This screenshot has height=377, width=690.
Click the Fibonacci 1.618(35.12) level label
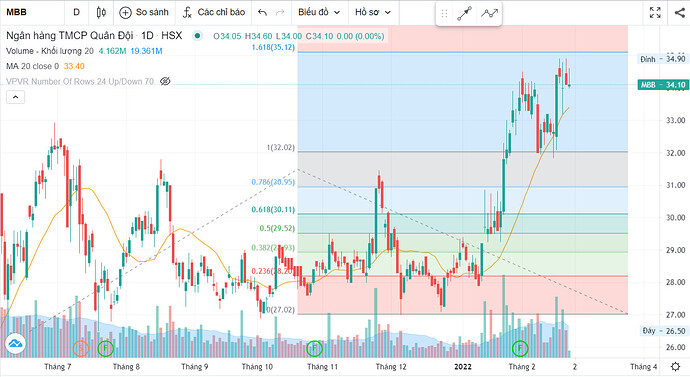(x=273, y=47)
